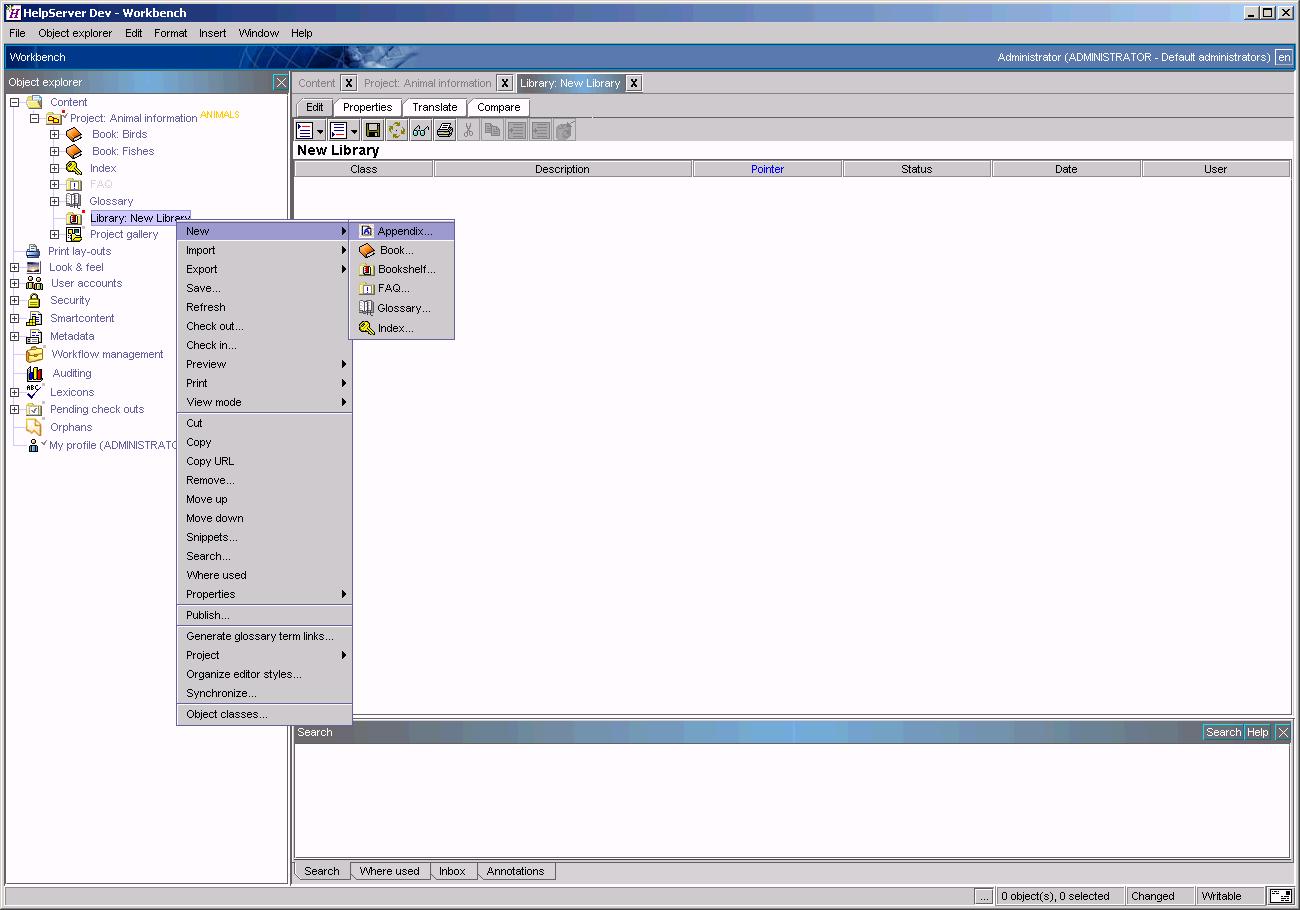The height and width of the screenshot is (910, 1300).
Task: Click the Print toolbar icon
Action: [445, 130]
